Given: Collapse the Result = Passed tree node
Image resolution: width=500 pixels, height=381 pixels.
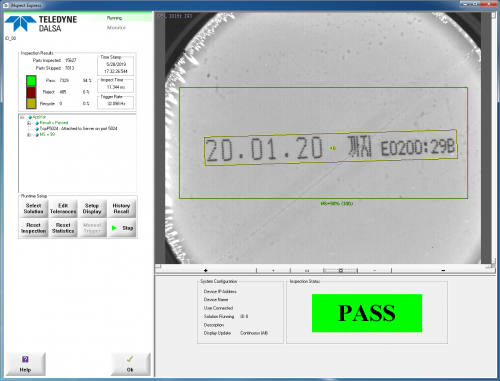Looking at the screenshot, I should [x=29, y=123].
